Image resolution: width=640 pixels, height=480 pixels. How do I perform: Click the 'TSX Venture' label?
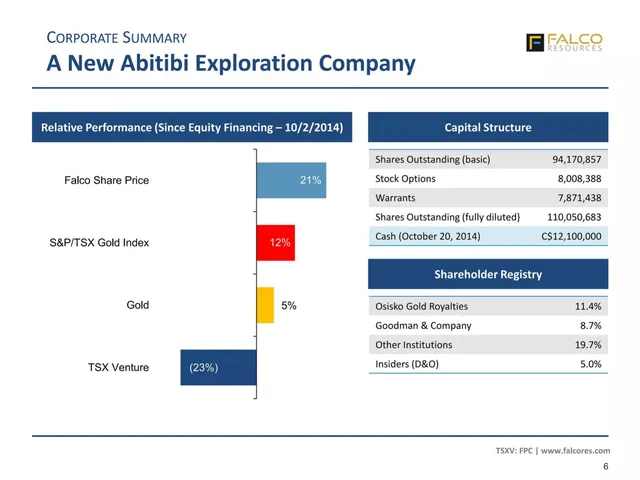tap(118, 367)
